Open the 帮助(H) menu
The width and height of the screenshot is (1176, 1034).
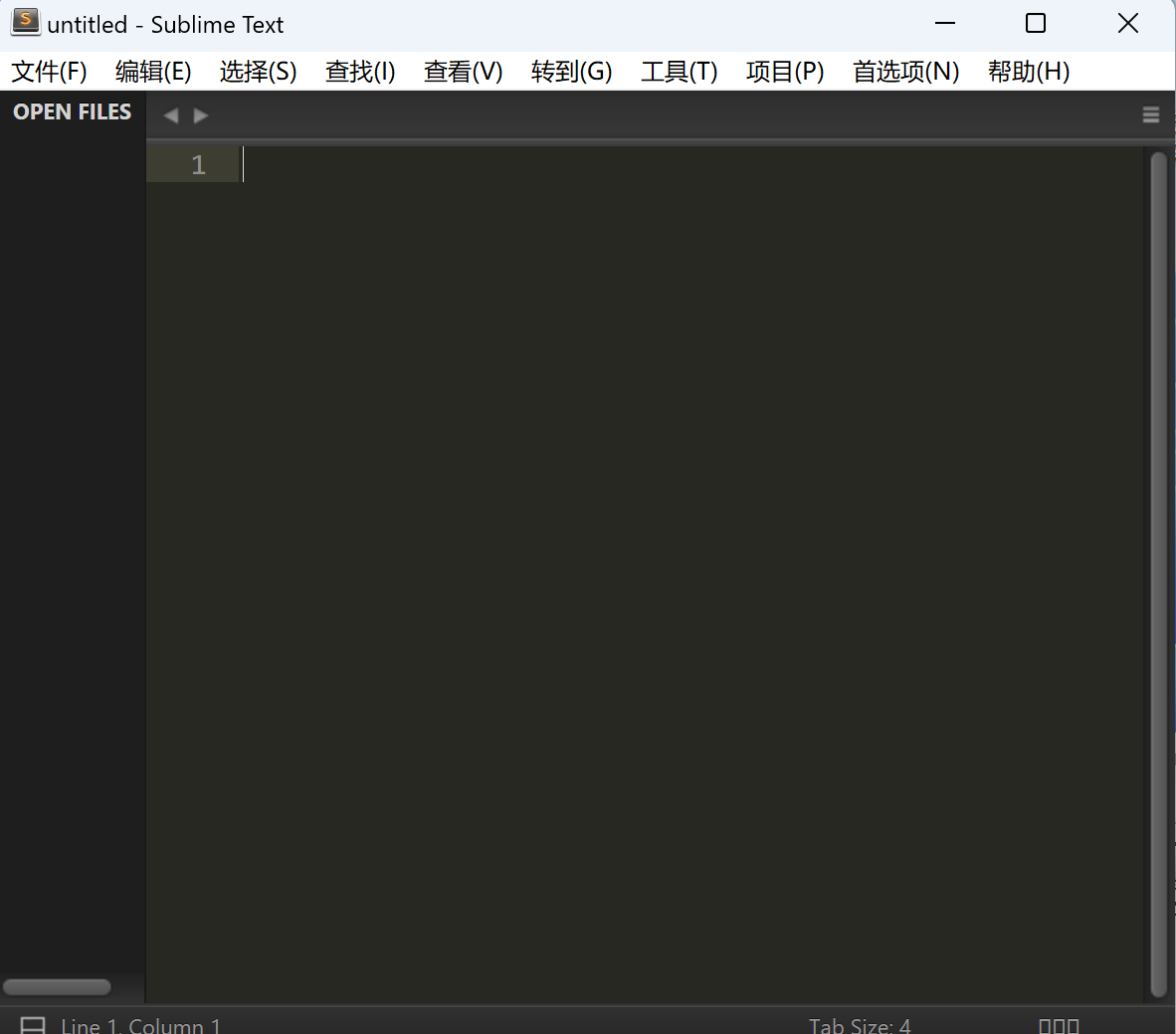click(x=1028, y=72)
